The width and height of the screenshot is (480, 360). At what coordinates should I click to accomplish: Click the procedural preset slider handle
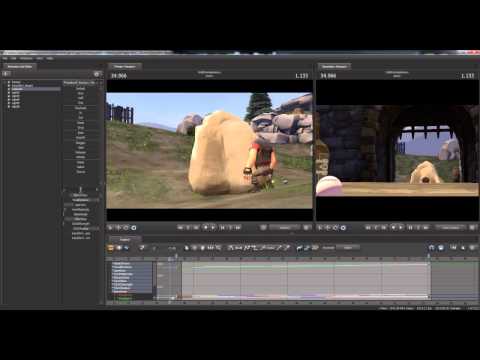[80, 190]
